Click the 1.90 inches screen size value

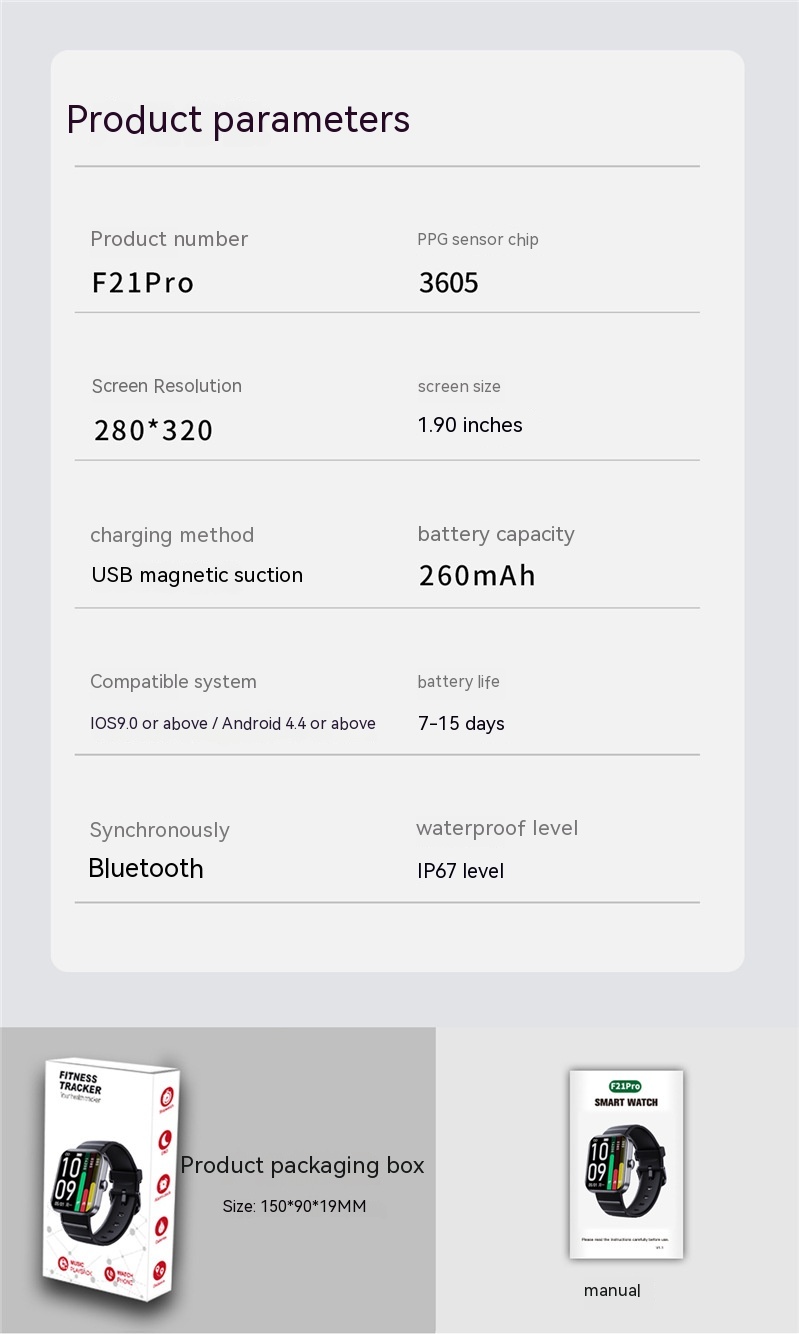470,425
